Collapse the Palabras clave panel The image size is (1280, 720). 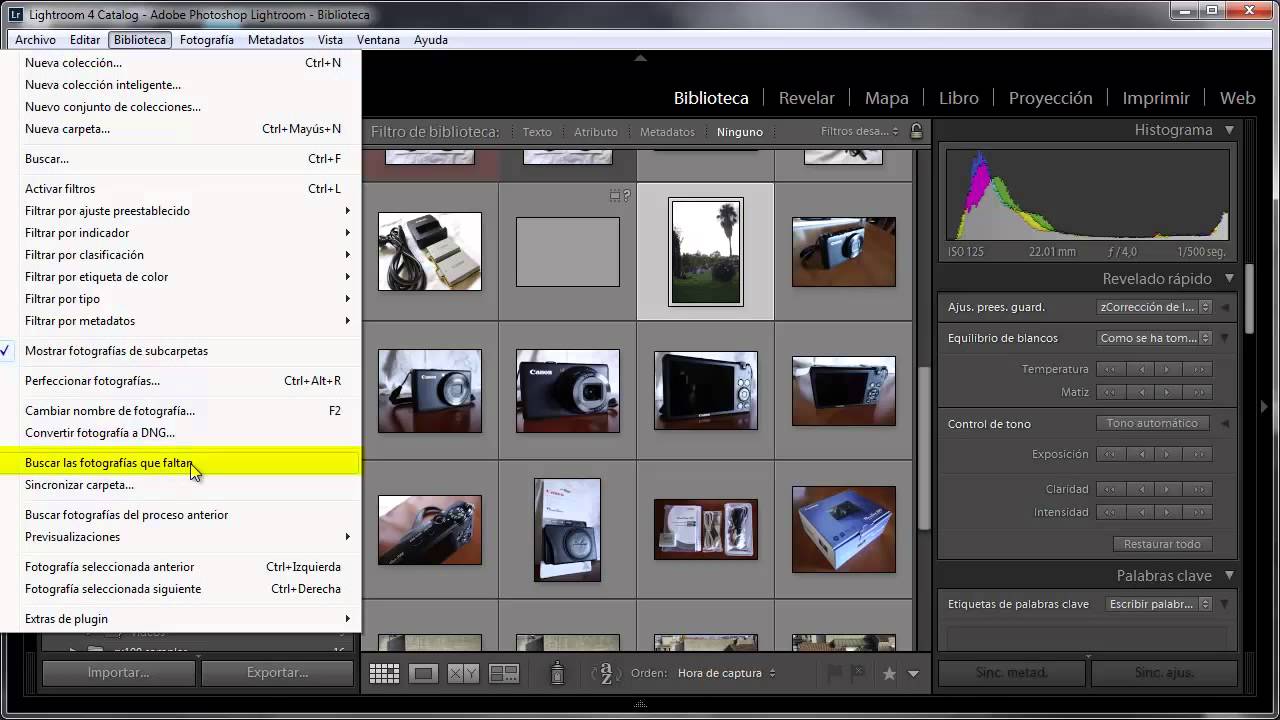[x=1229, y=576]
